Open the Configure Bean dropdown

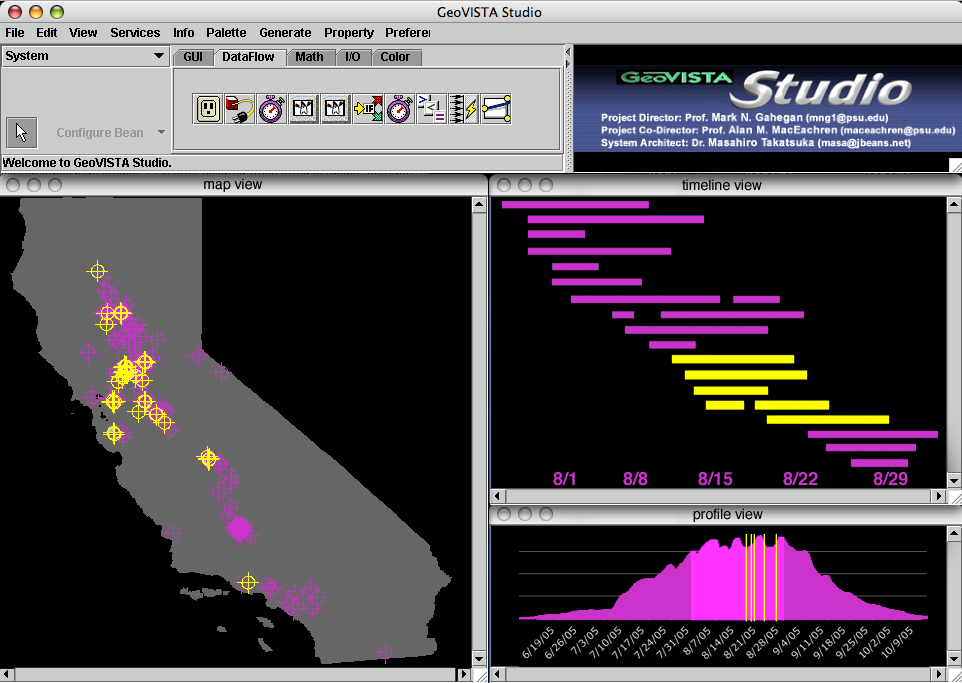tap(110, 133)
